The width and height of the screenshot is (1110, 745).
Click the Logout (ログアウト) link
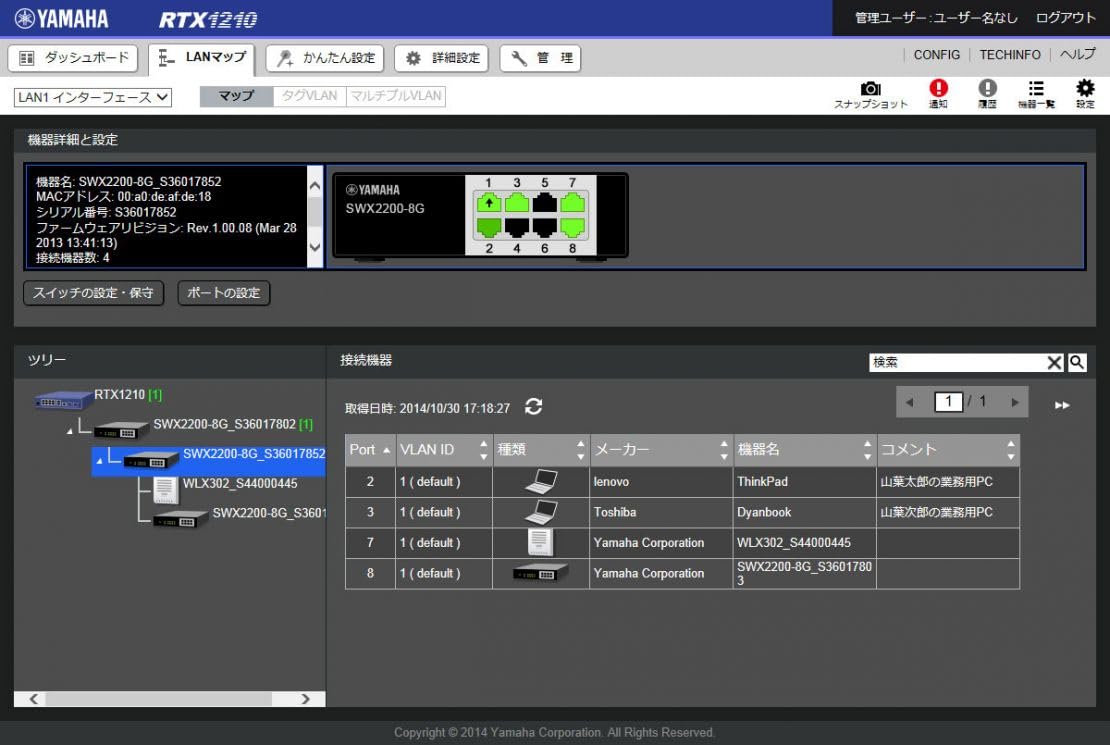point(1065,18)
